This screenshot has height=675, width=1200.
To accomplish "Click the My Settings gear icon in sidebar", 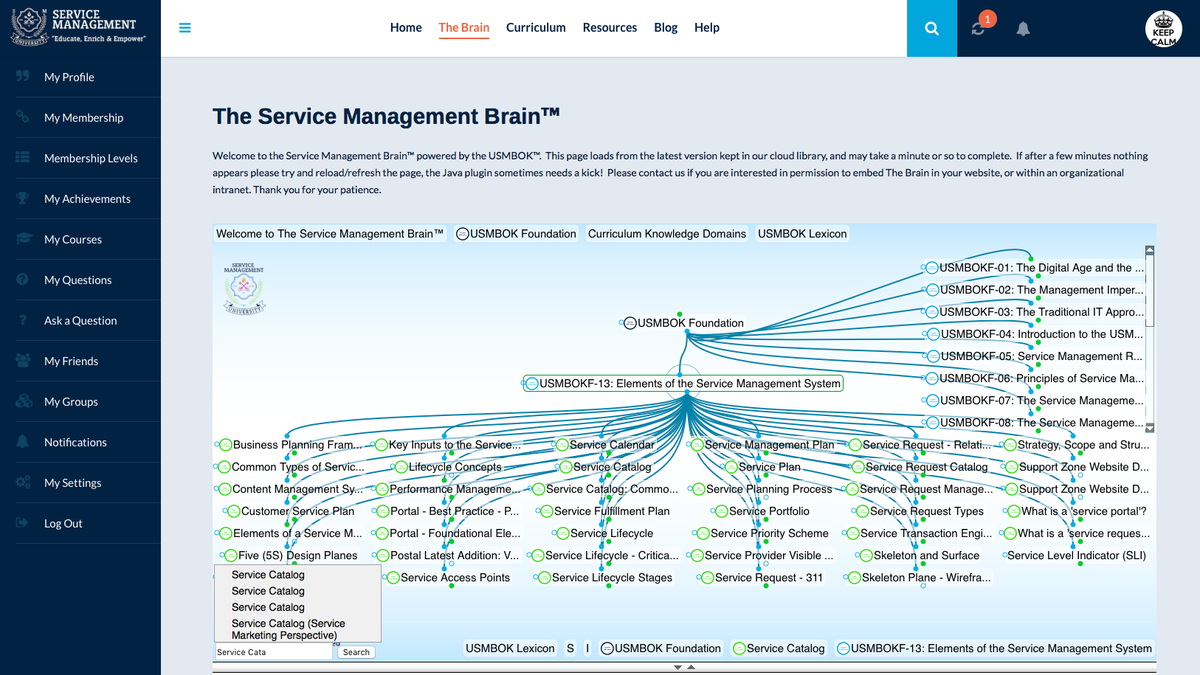I will (x=22, y=482).
